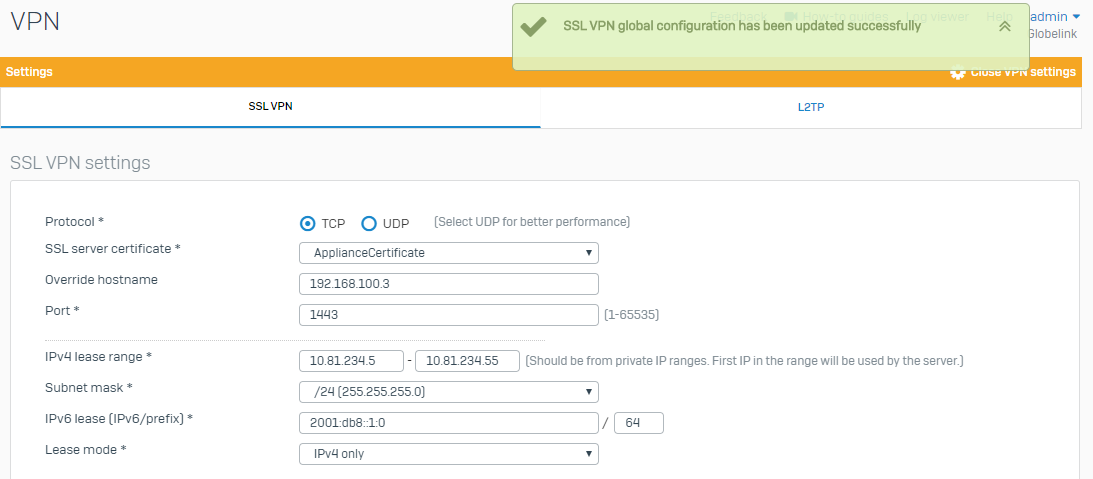The height and width of the screenshot is (479, 1093).
Task: Switch to the SSL VPN tab
Action: 270,107
